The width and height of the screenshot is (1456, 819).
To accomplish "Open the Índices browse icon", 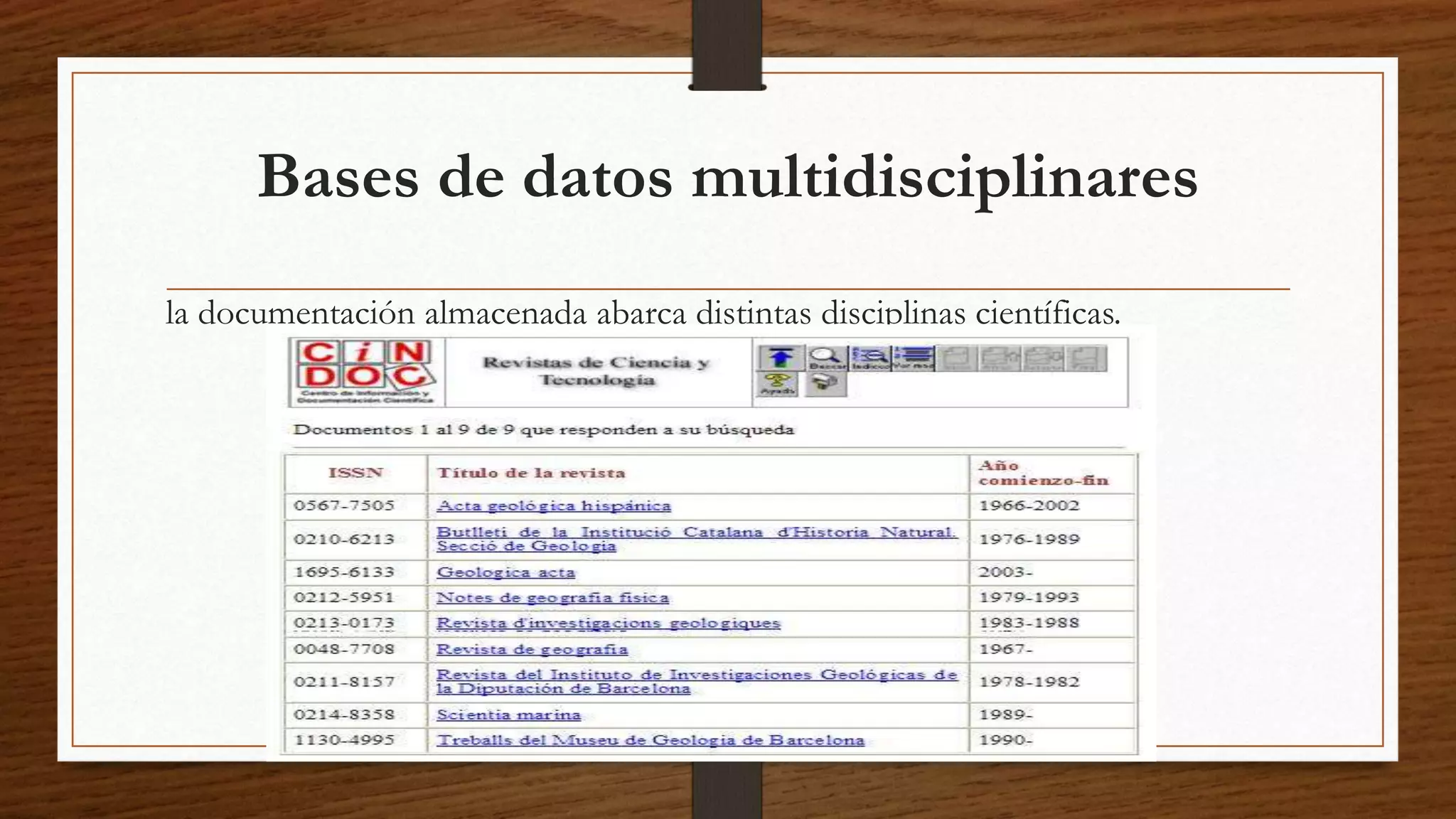I will [870, 358].
